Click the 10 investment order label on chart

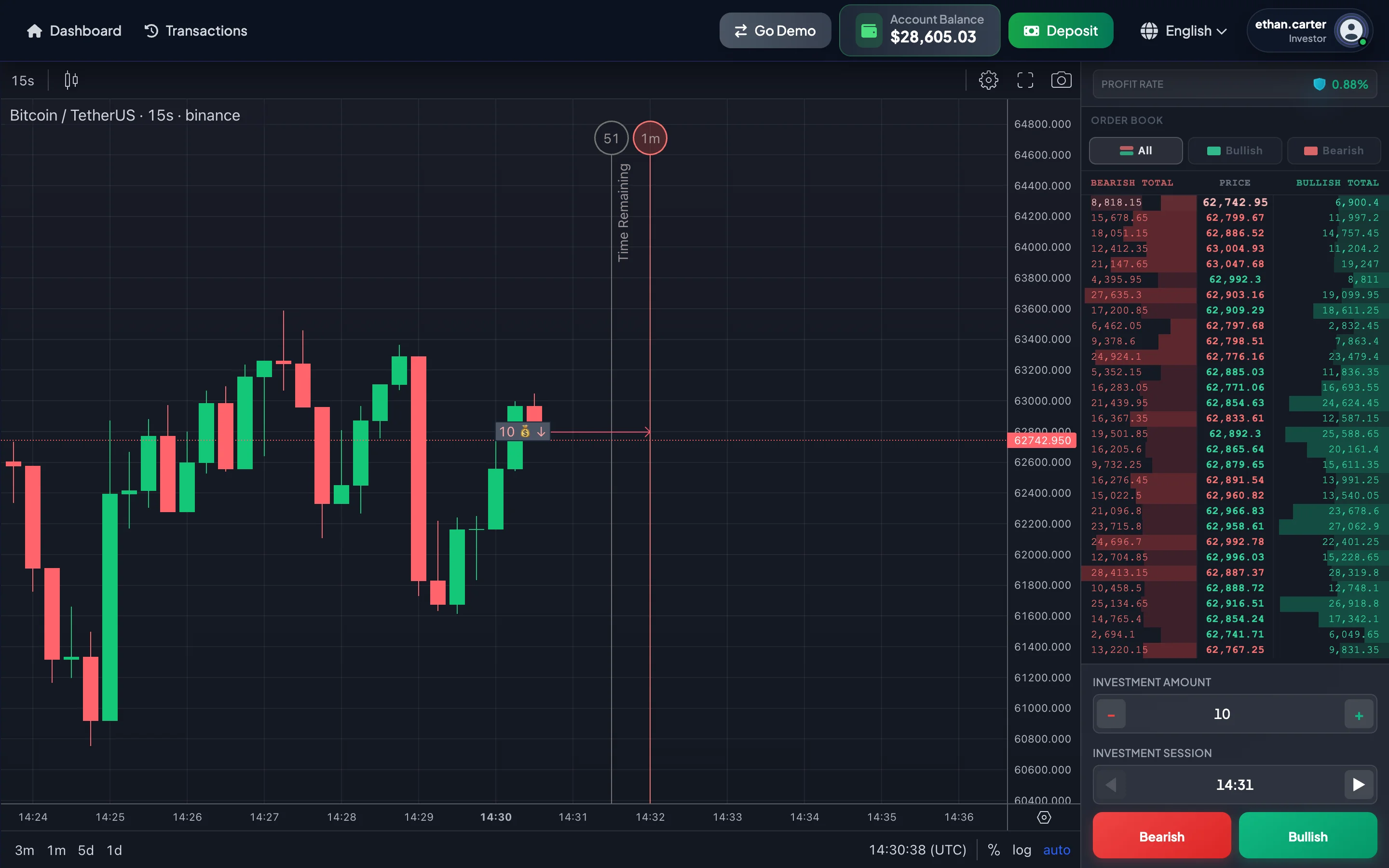(522, 432)
